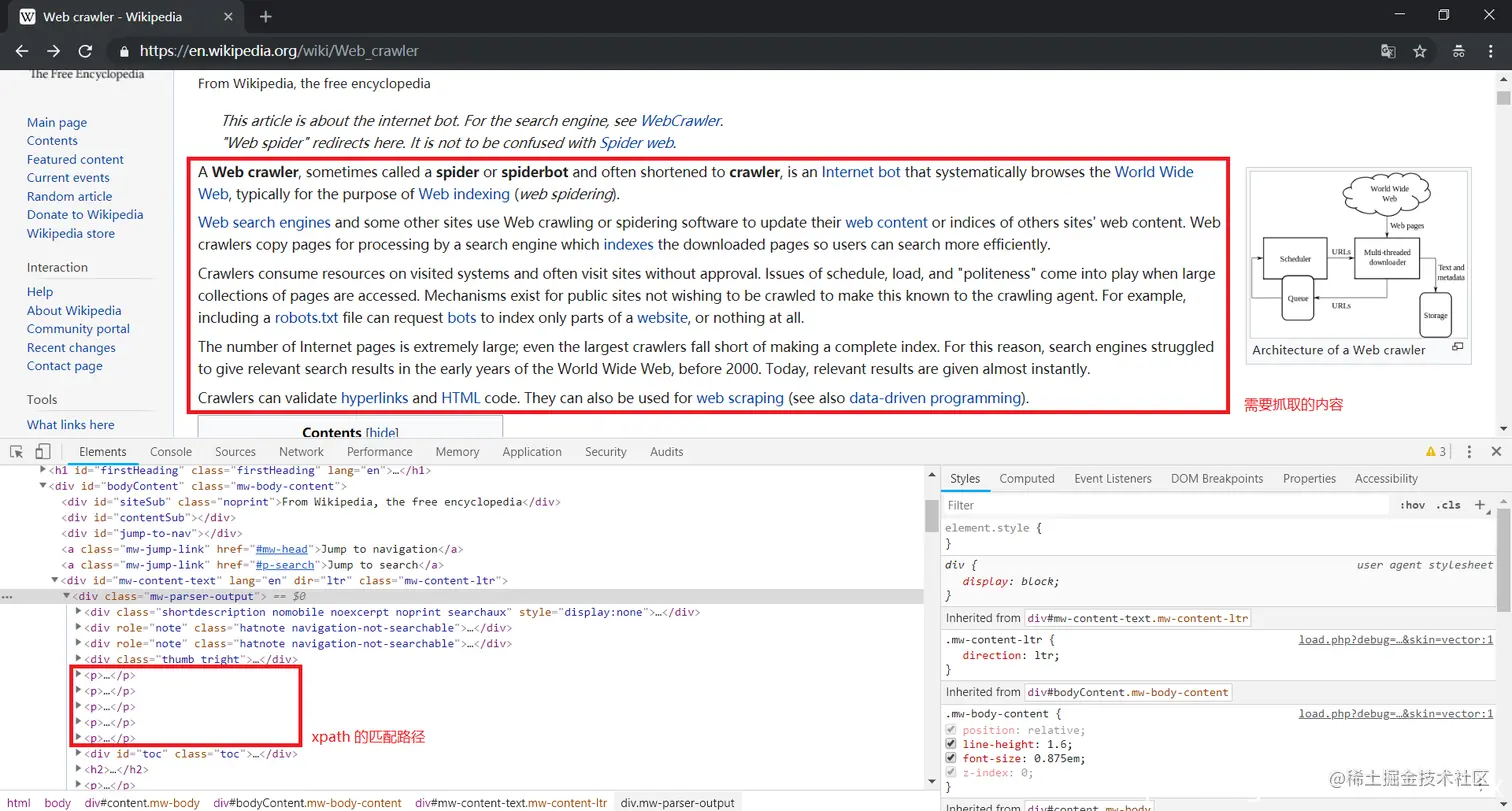Toggle the z-index: 0 checkbox
The image size is (1512, 811).
(951, 773)
